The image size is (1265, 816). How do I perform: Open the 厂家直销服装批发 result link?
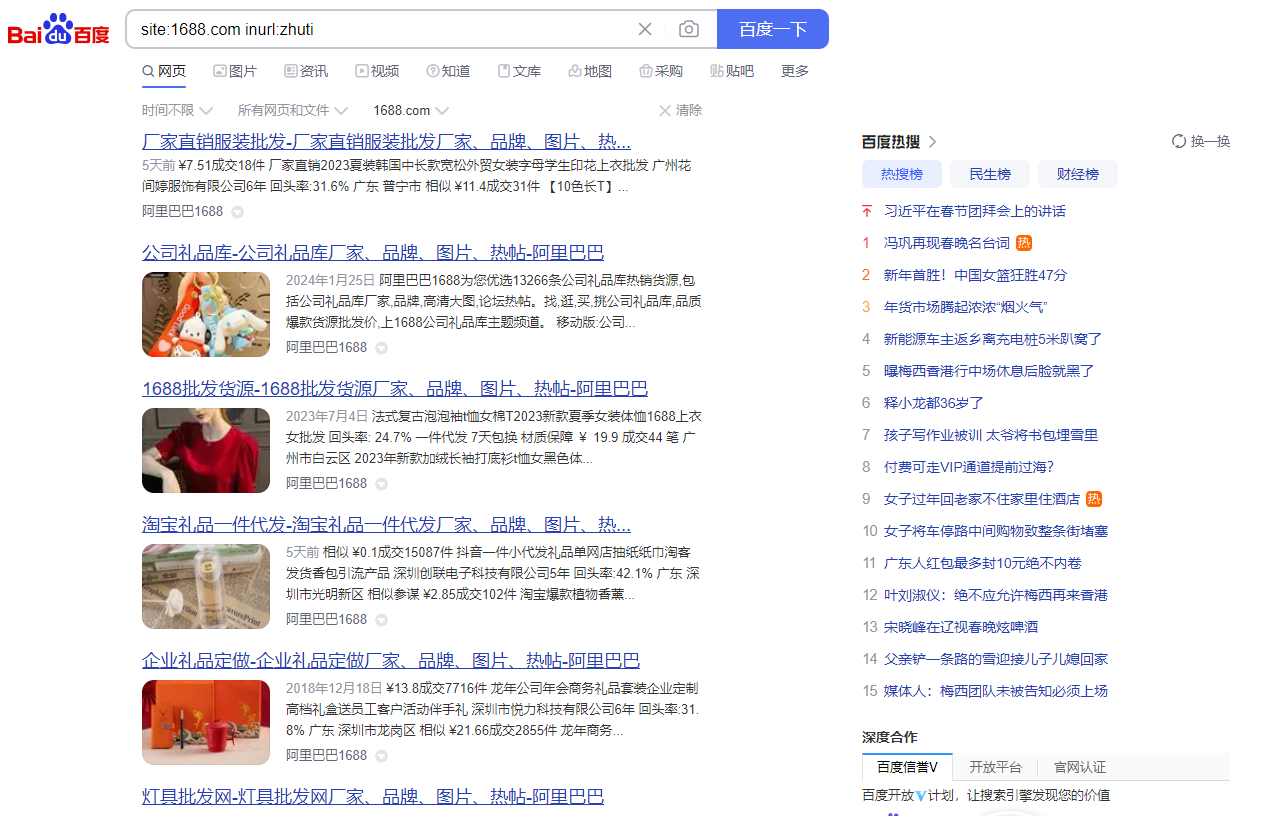pyautogui.click(x=386, y=140)
